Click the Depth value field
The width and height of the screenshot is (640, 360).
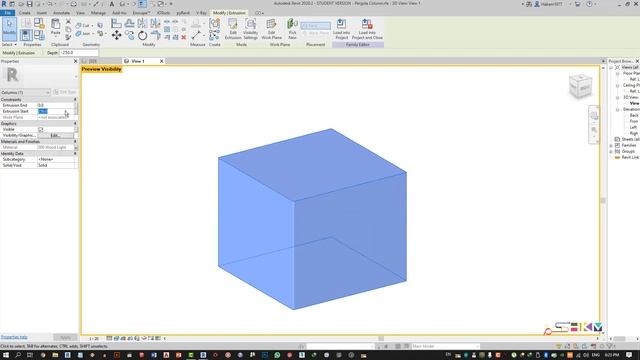(x=79, y=53)
